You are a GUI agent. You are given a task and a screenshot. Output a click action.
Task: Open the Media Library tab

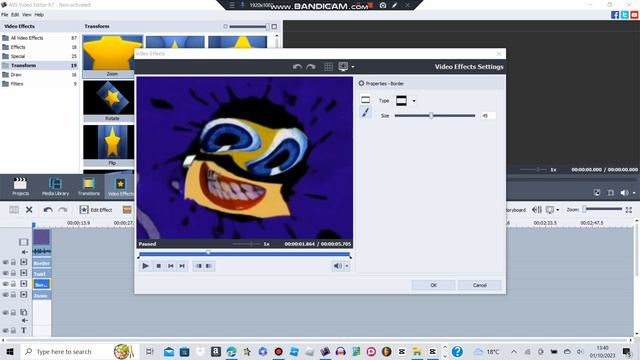(55, 187)
